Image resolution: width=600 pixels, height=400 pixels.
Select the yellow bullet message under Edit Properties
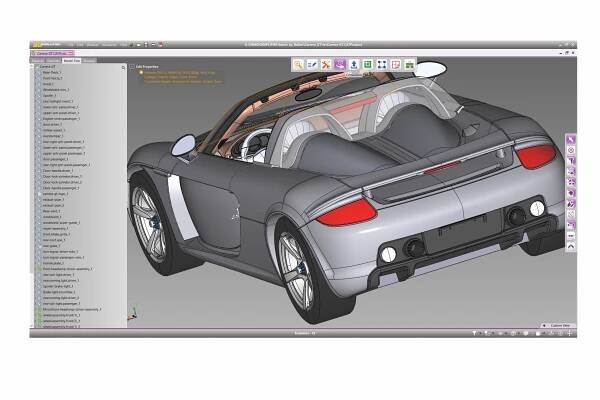point(141,72)
